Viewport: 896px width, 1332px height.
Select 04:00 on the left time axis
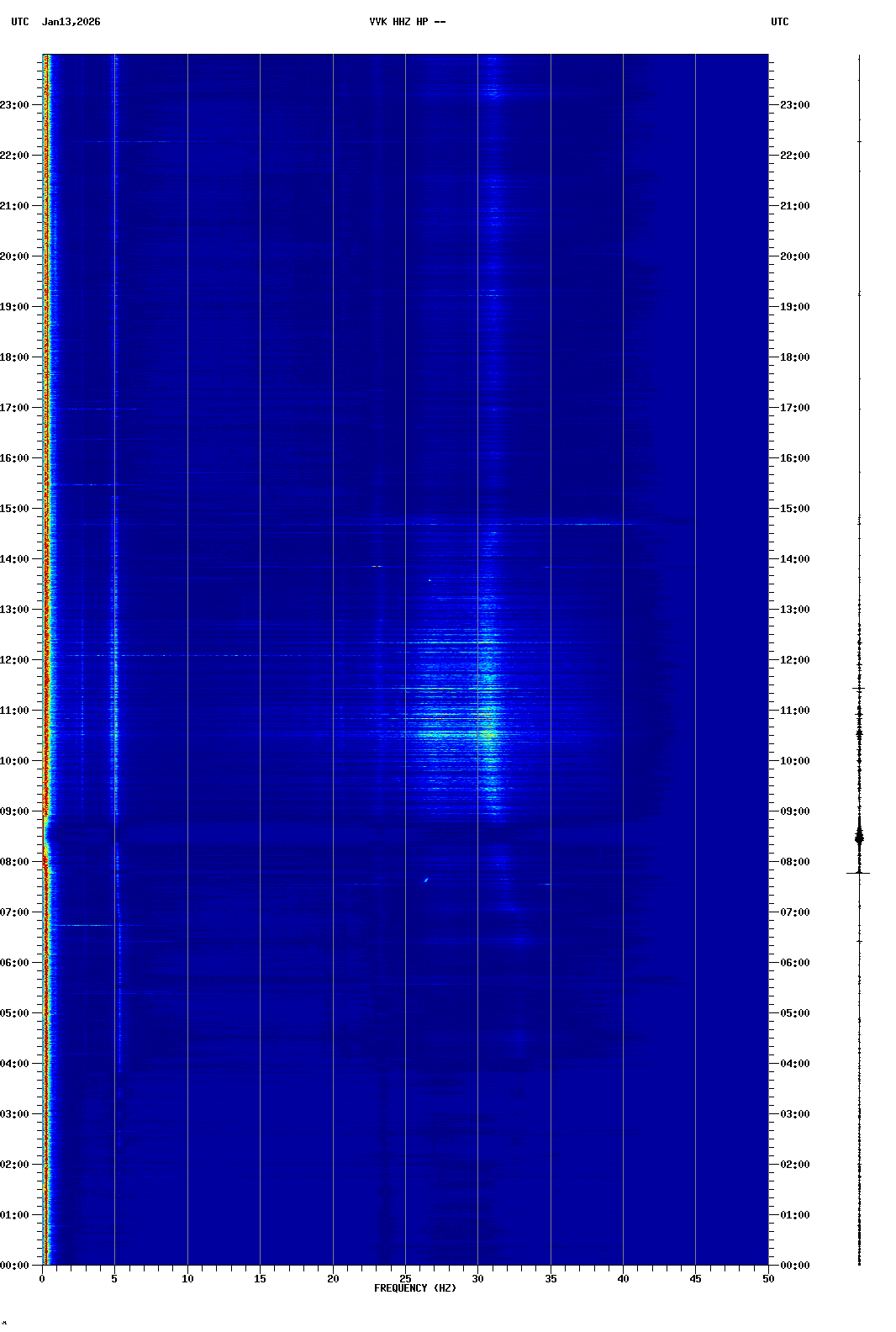15,1064
